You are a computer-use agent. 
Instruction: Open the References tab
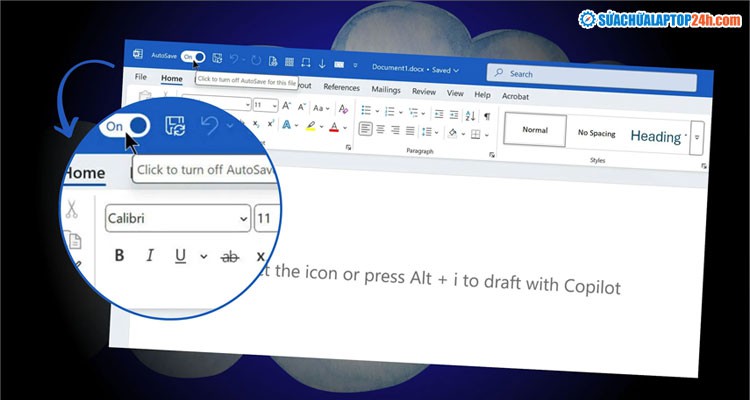341,88
